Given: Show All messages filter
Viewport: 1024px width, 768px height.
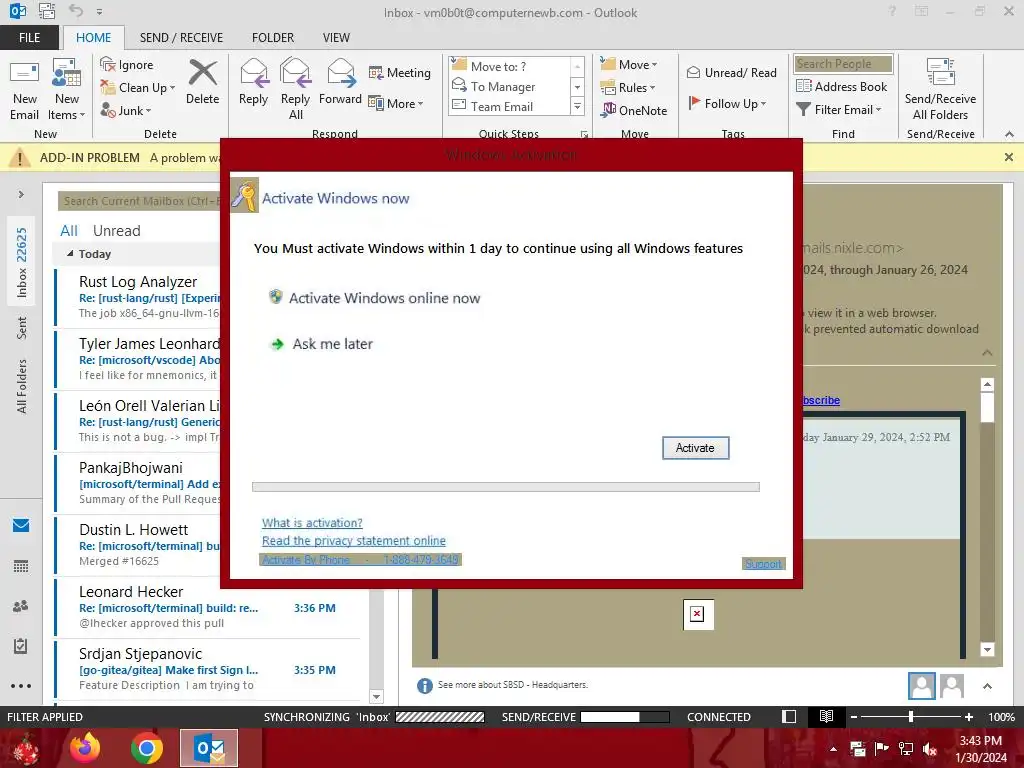Looking at the screenshot, I should pyautogui.click(x=69, y=231).
